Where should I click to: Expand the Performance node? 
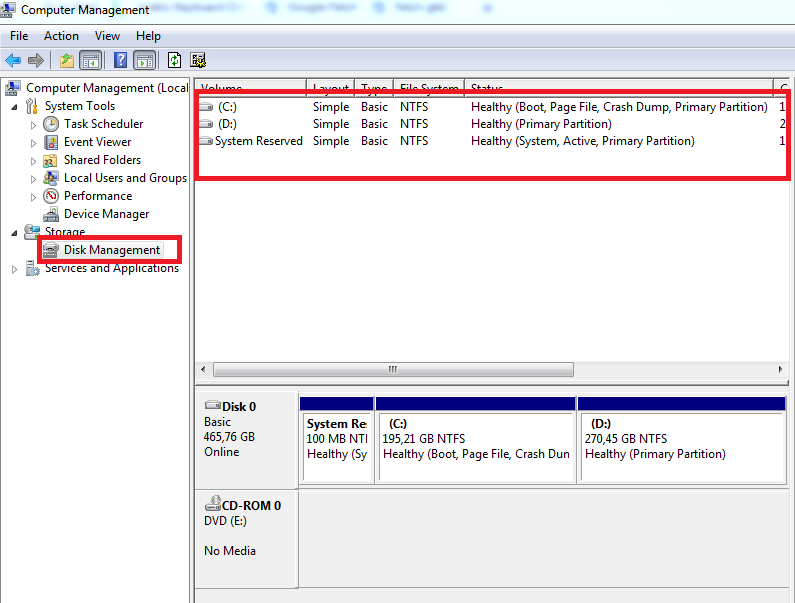point(33,197)
